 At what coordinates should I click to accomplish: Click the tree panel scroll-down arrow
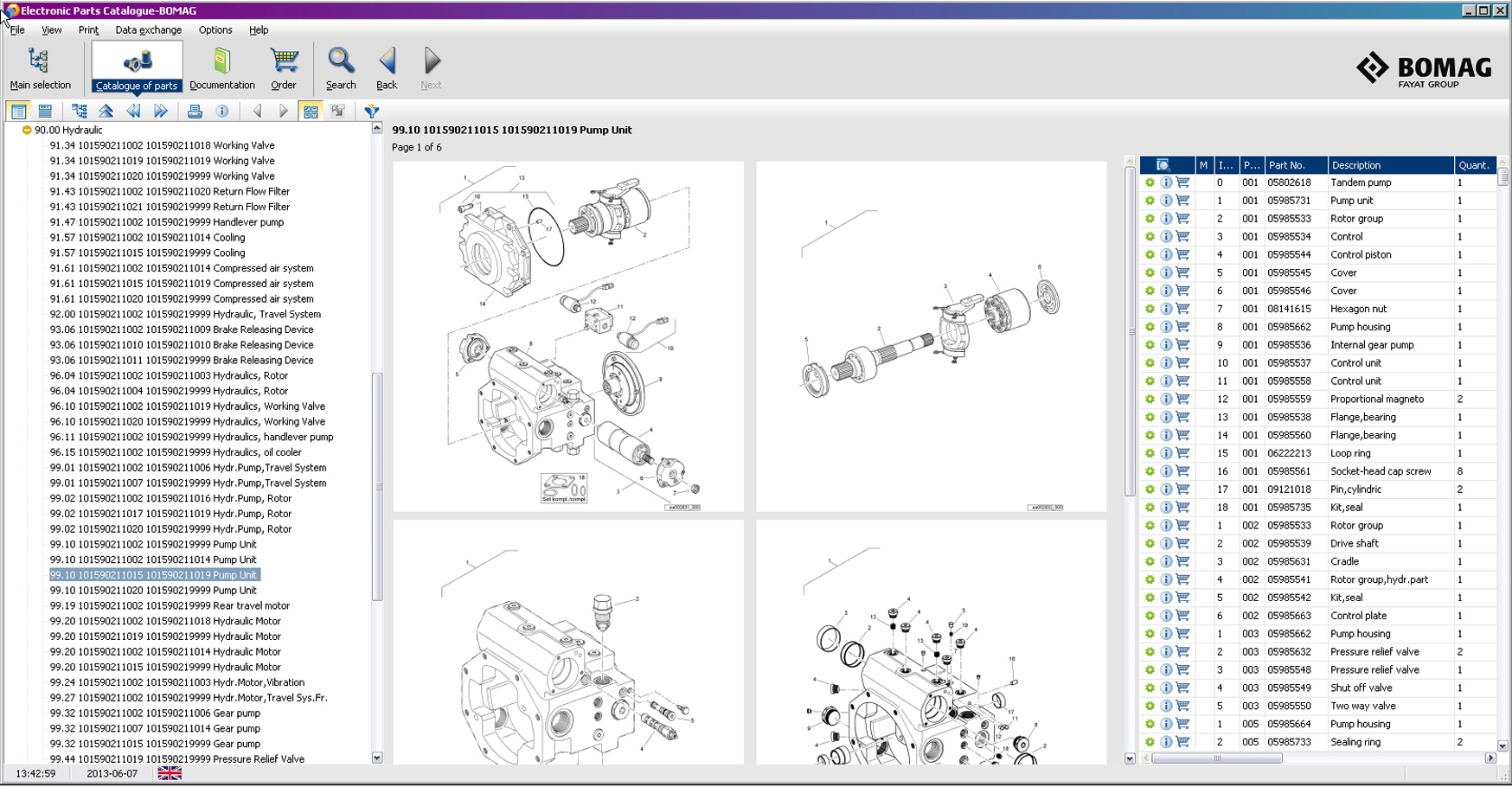point(377,758)
